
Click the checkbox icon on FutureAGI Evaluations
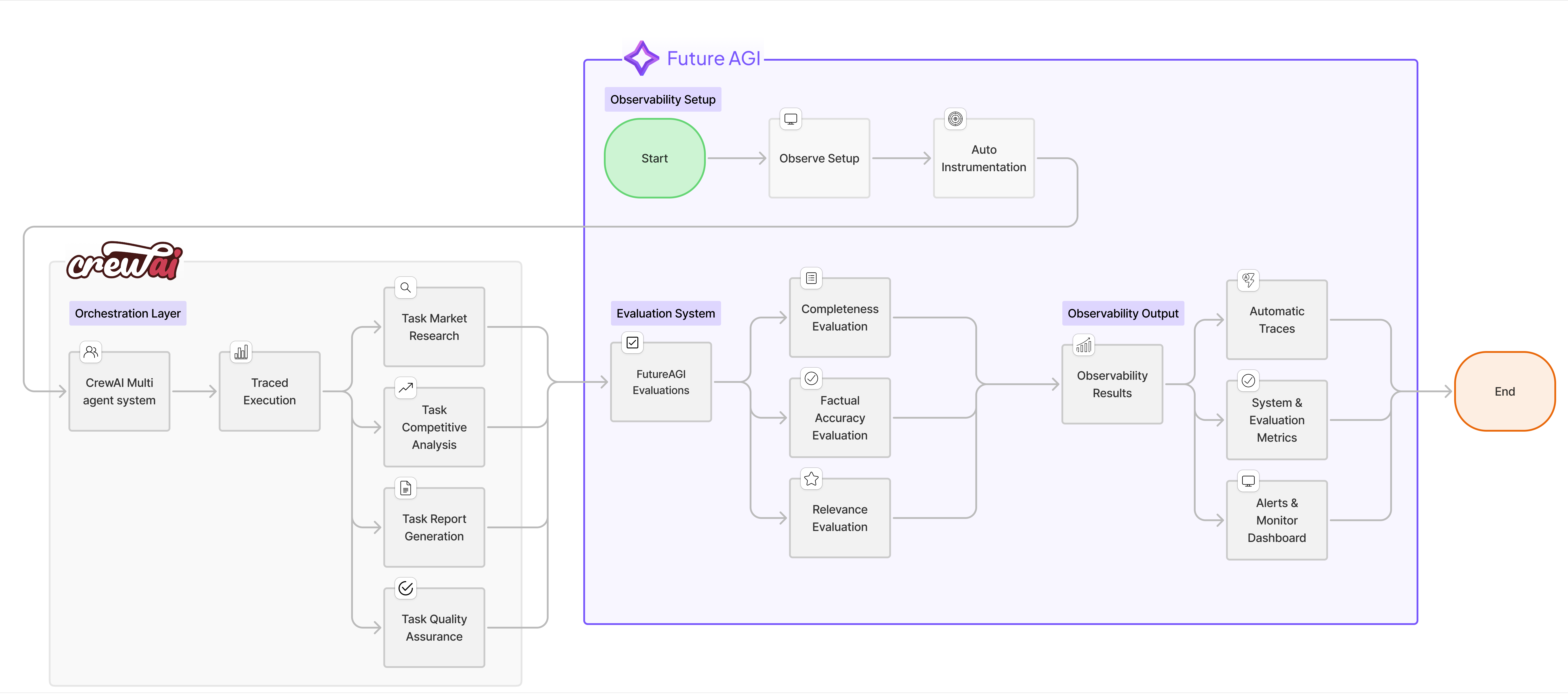tap(632, 342)
